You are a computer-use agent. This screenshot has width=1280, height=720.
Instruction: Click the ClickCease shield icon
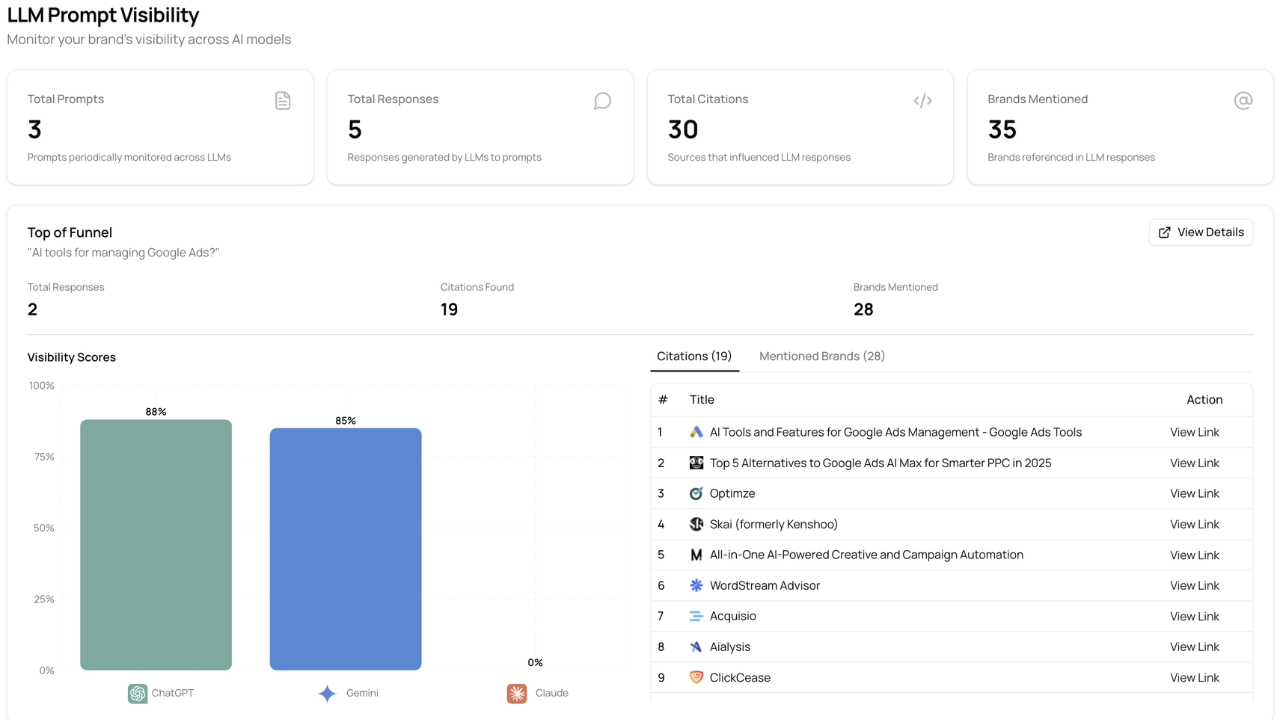pos(696,678)
